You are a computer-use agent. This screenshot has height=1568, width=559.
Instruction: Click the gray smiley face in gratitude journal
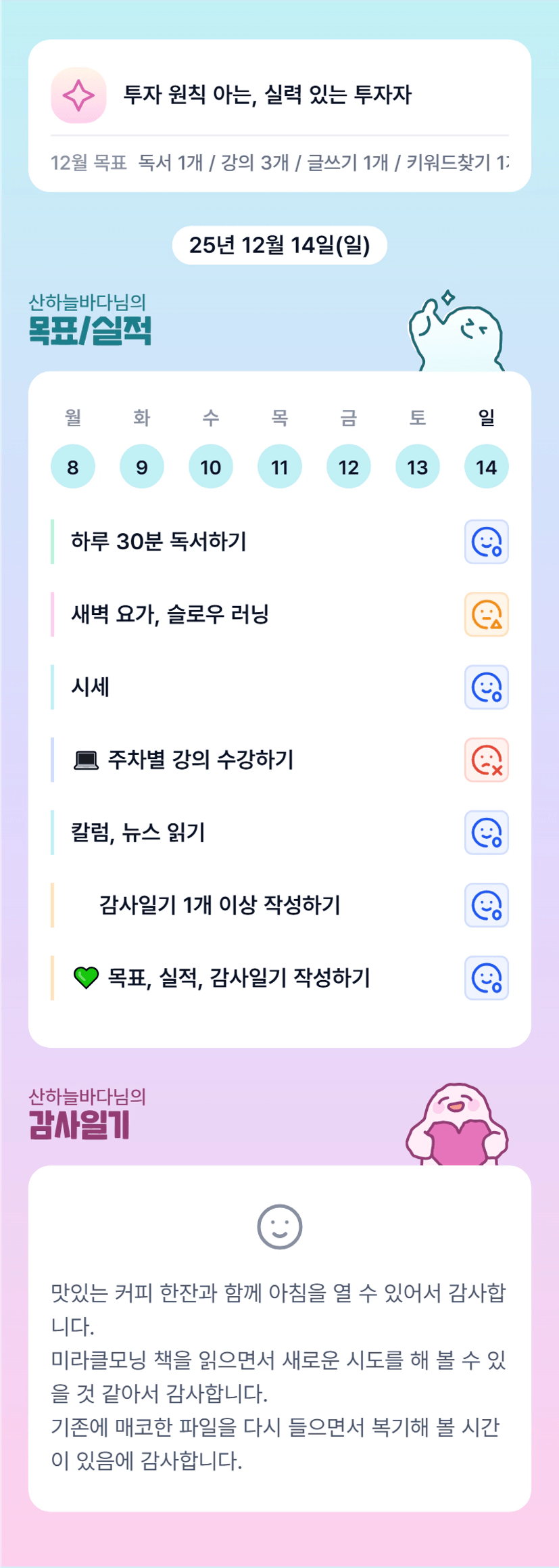[x=279, y=1226]
